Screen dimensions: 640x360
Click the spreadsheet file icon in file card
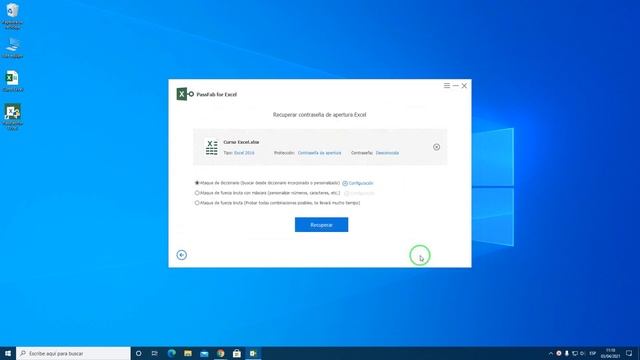pos(211,147)
